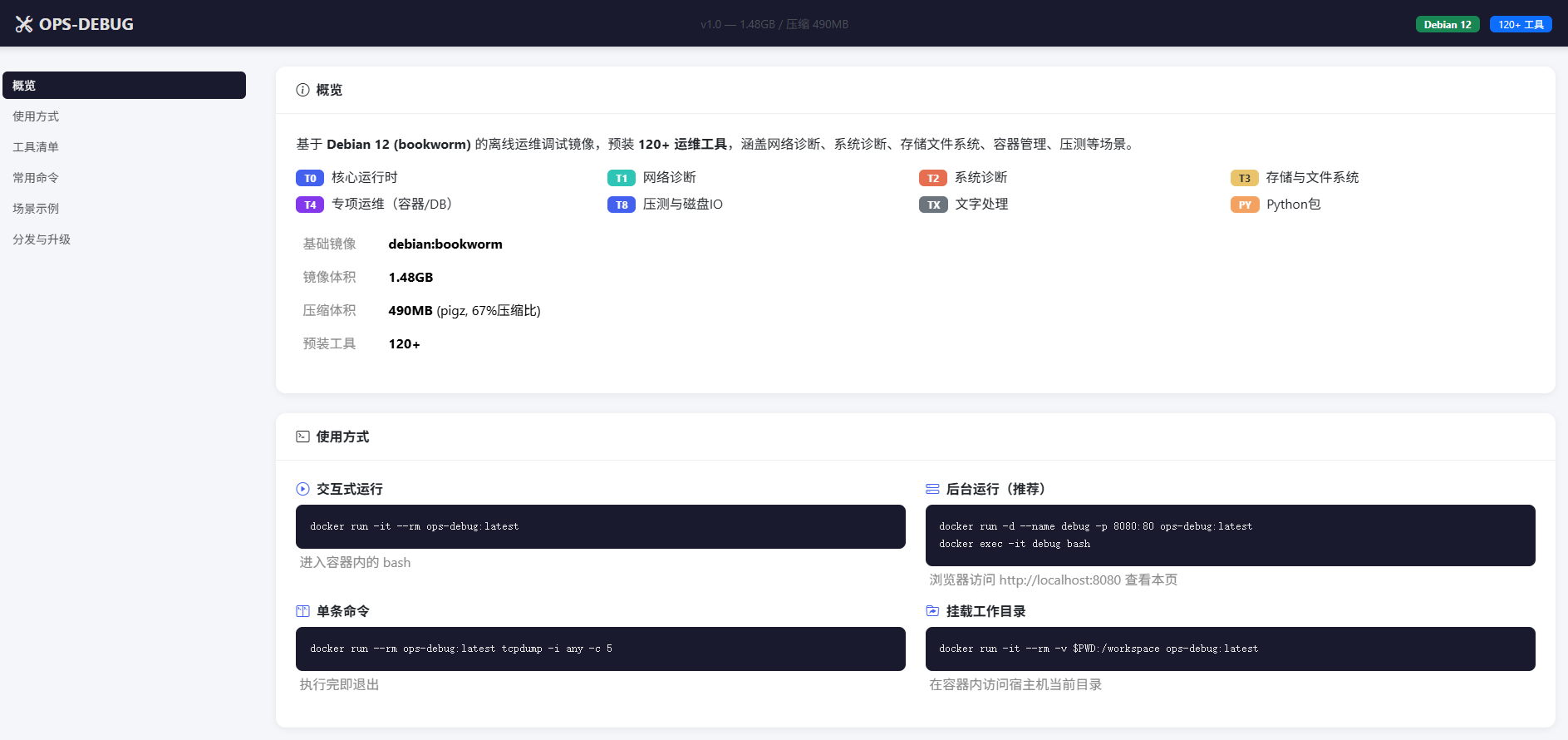Click the docker run -it --rm code block
The image size is (1568, 740).
tap(601, 526)
